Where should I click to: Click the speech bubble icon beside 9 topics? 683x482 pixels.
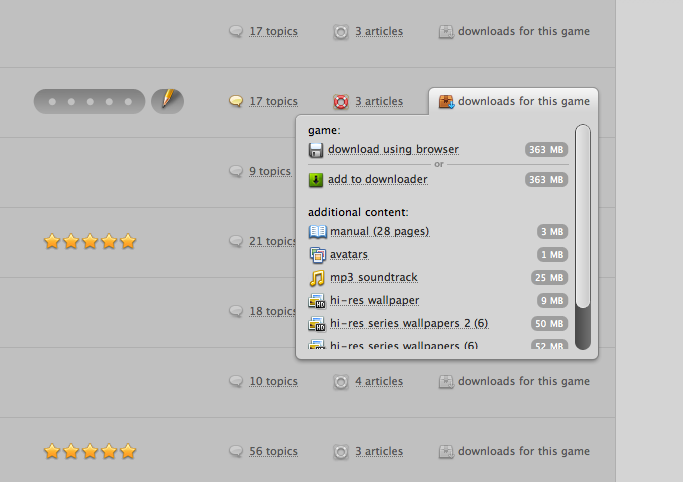(236, 171)
